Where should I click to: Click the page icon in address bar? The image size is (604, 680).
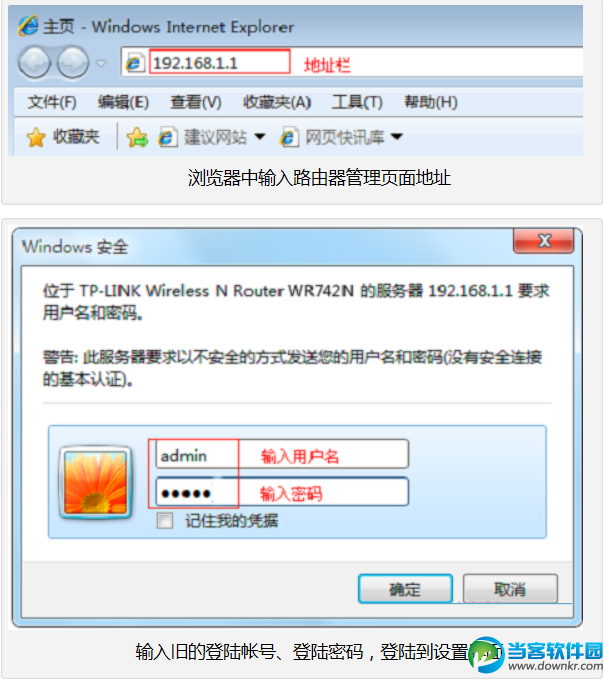point(134,63)
